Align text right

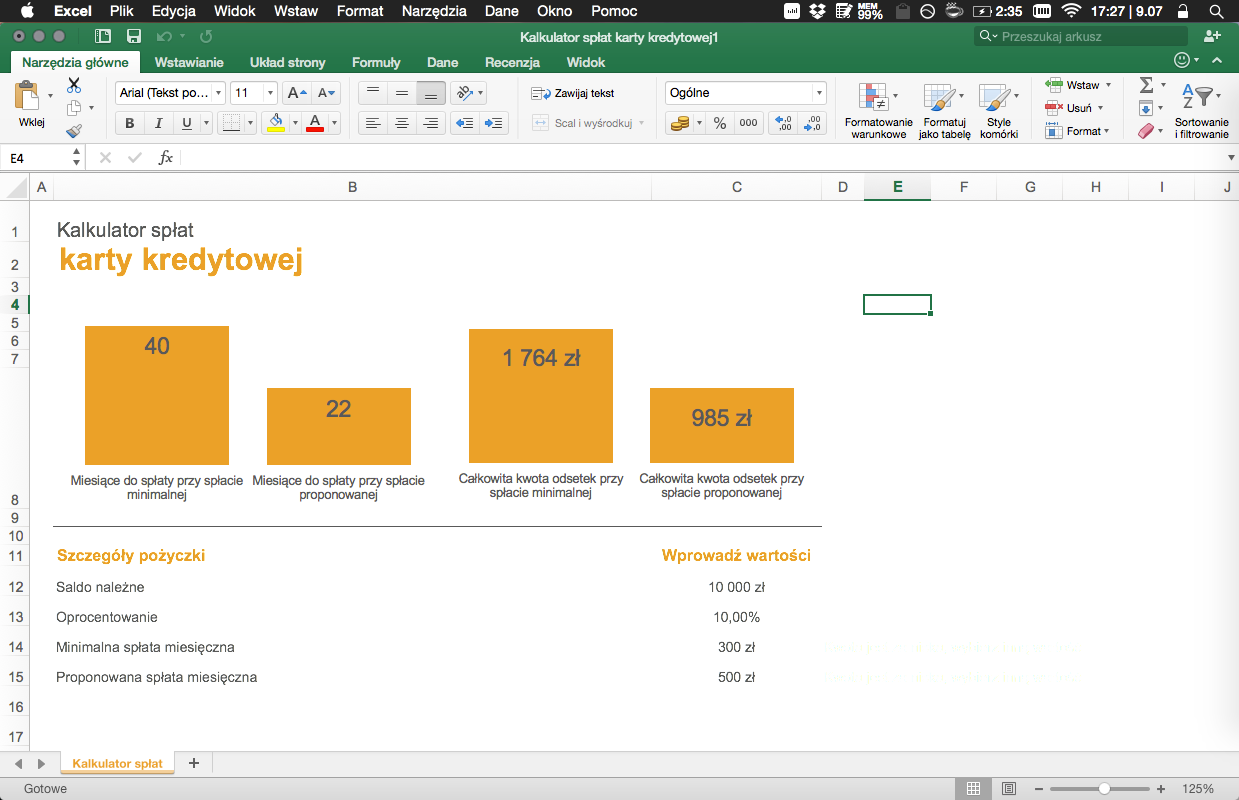point(431,124)
